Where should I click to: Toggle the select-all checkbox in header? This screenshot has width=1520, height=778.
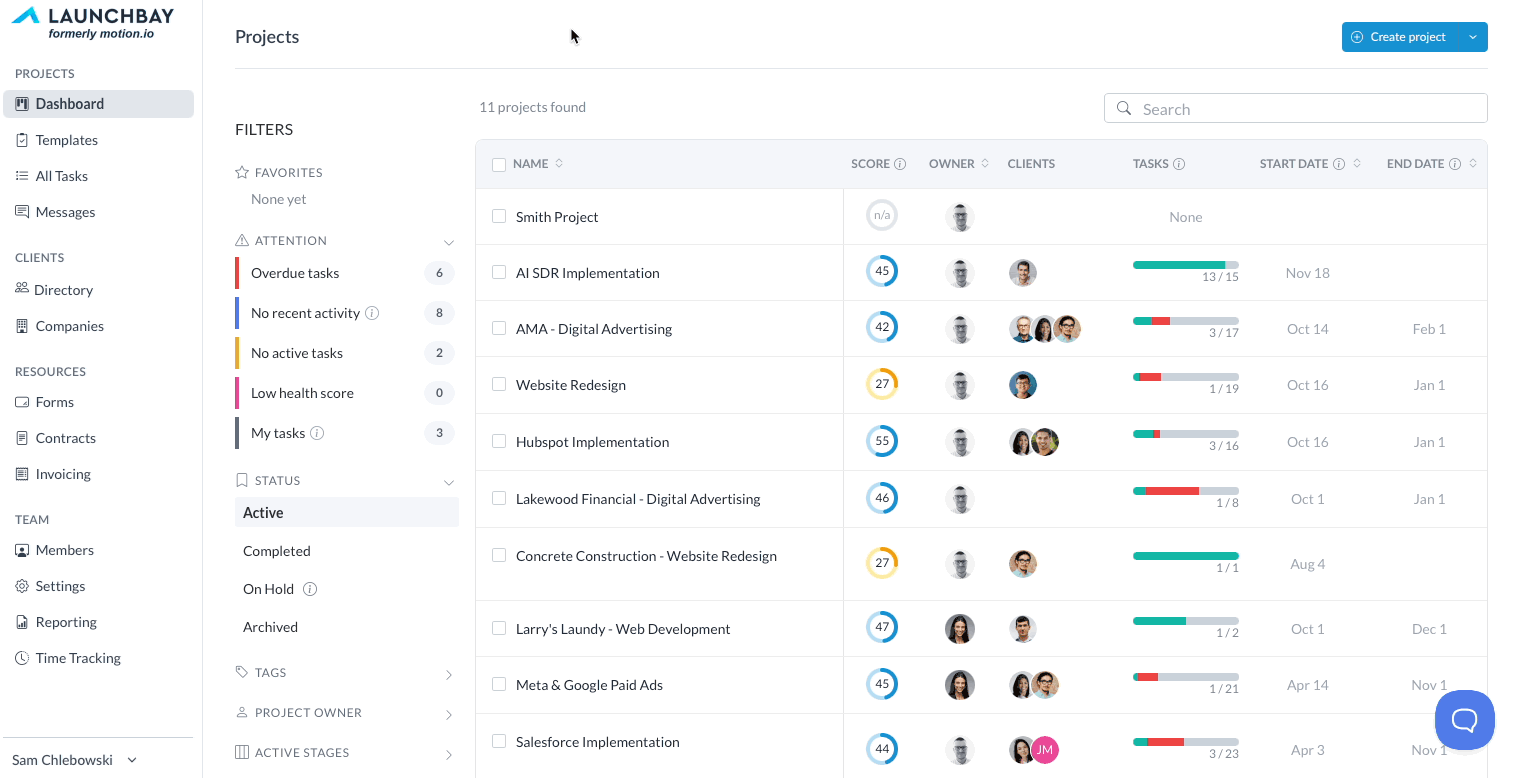[499, 164]
